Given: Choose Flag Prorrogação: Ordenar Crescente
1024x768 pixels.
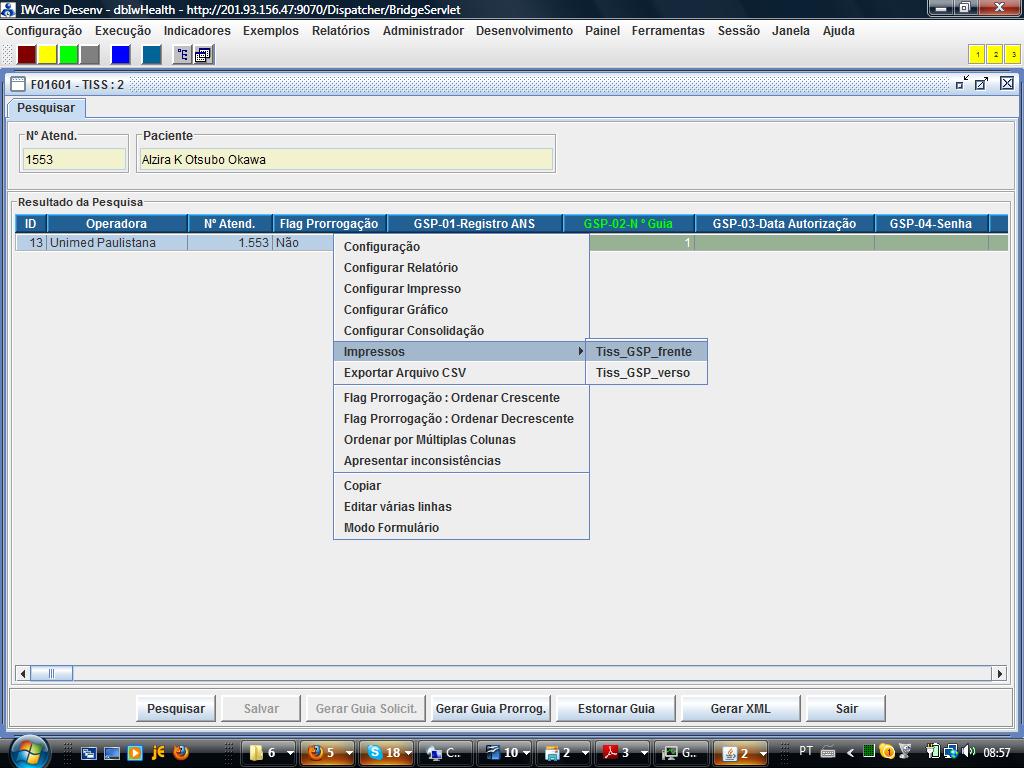Looking at the screenshot, I should [x=461, y=398].
